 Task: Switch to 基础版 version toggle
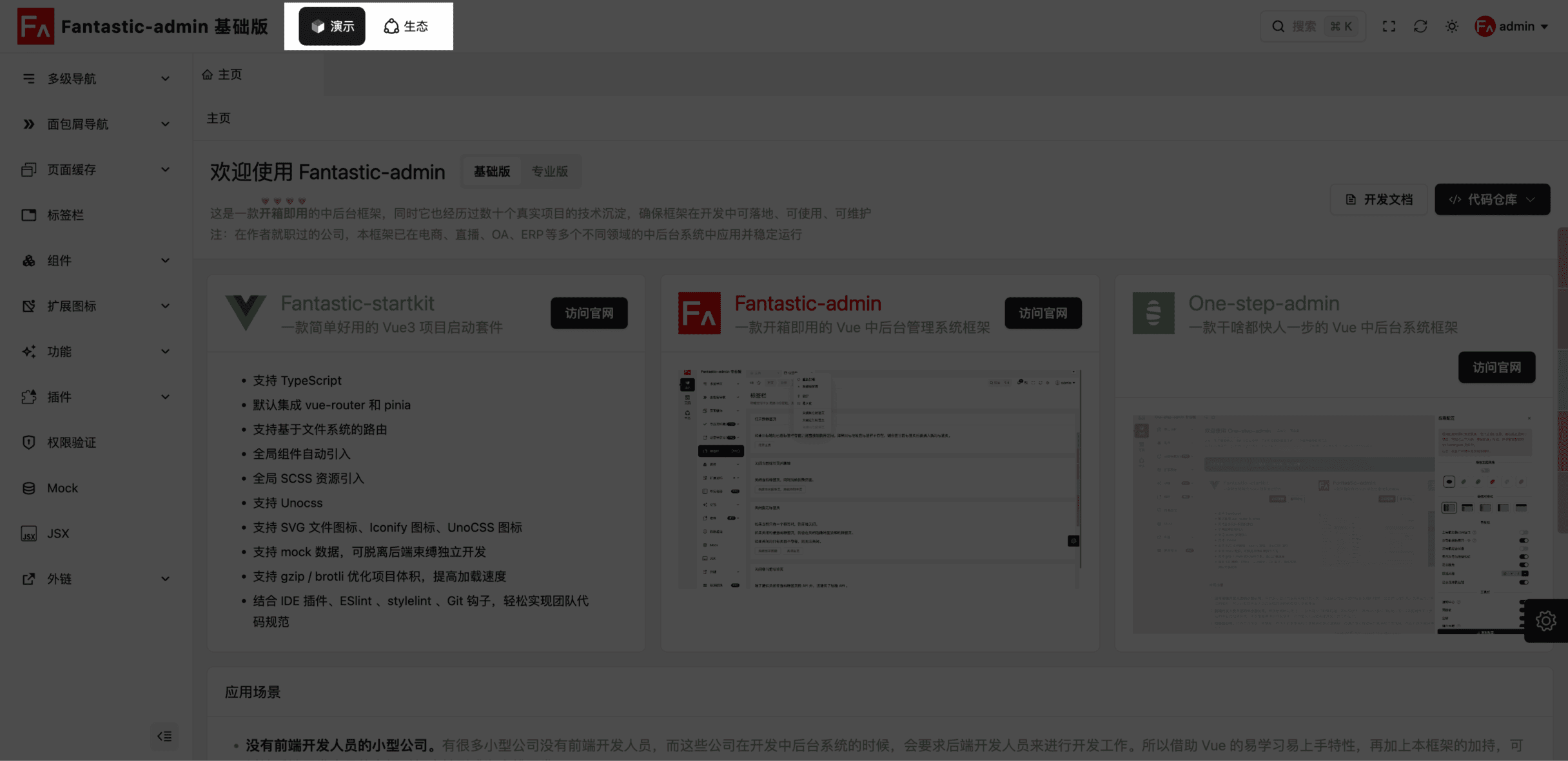(x=492, y=171)
